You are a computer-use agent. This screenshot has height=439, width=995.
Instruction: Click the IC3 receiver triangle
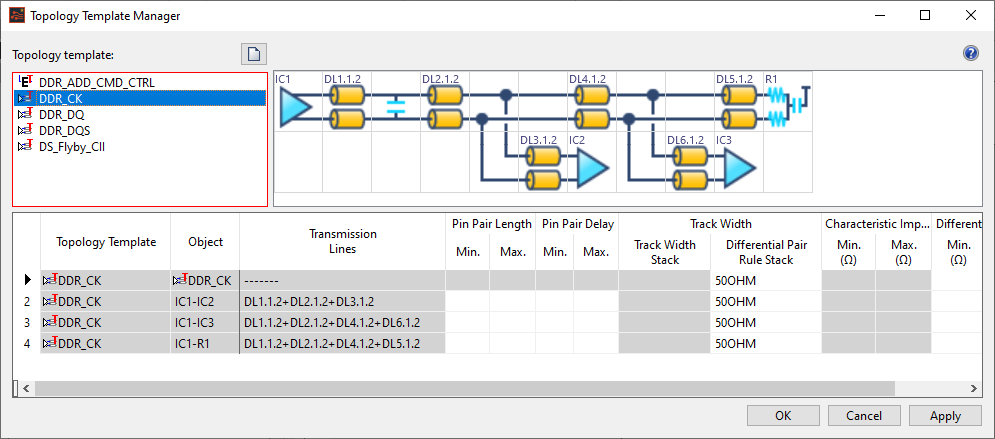tap(739, 170)
